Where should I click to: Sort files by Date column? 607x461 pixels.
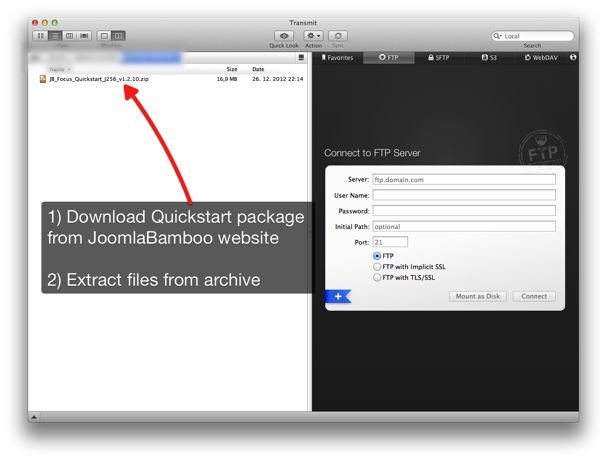click(x=258, y=69)
